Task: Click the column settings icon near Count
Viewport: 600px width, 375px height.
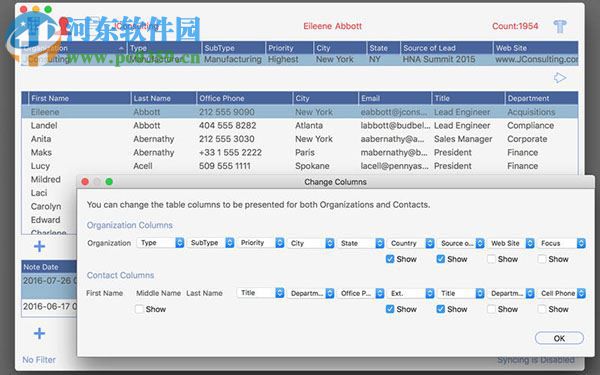Action: 559,26
